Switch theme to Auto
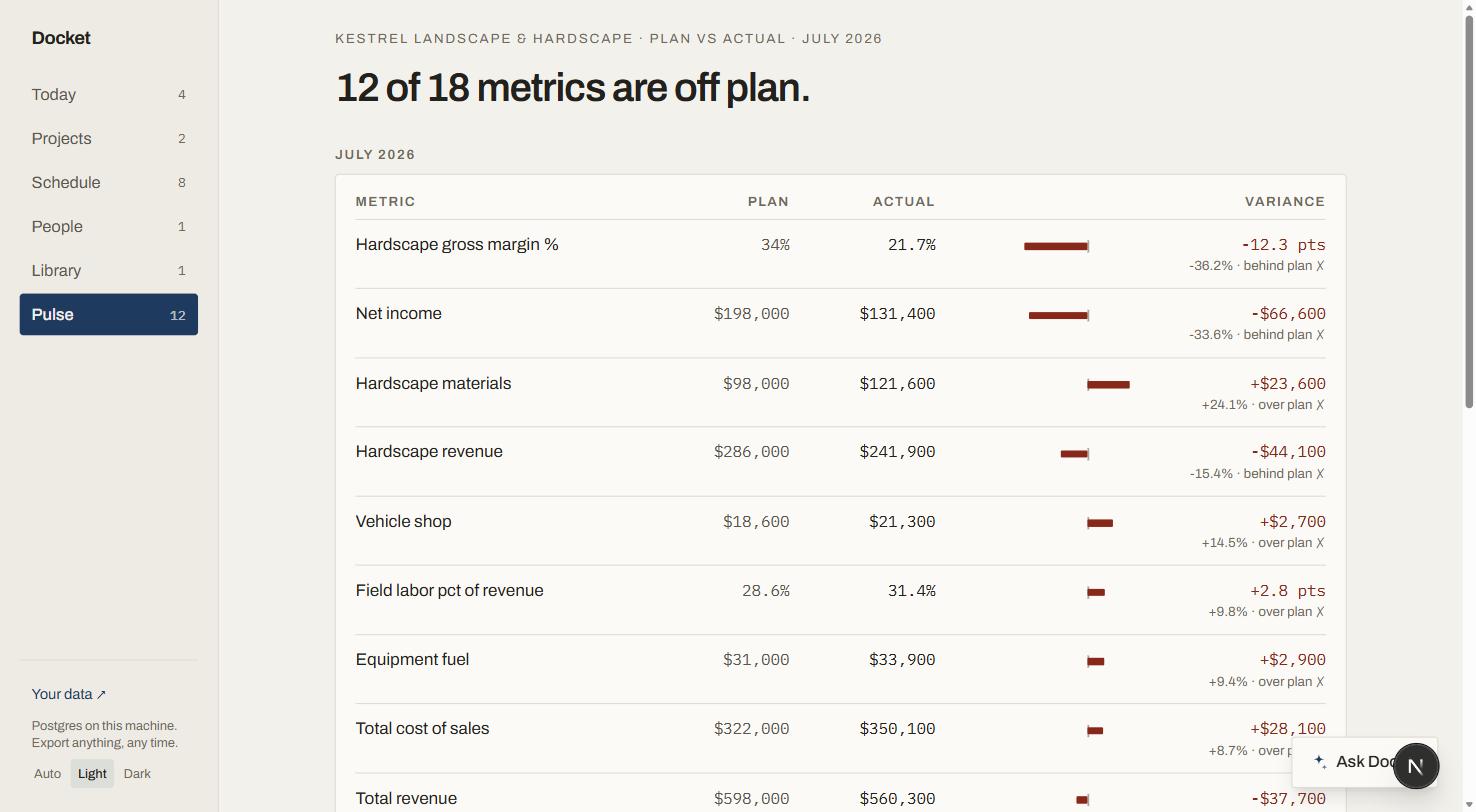 47,774
